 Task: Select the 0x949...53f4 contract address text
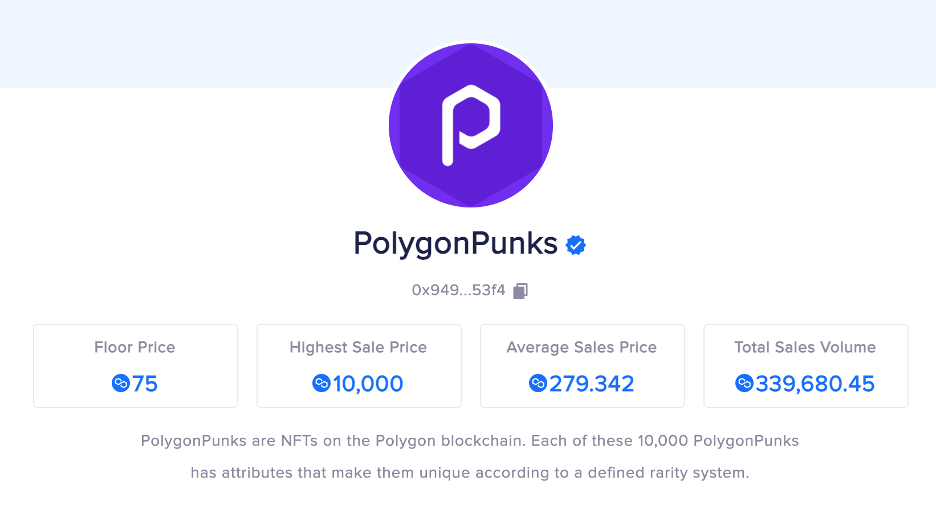coord(459,291)
